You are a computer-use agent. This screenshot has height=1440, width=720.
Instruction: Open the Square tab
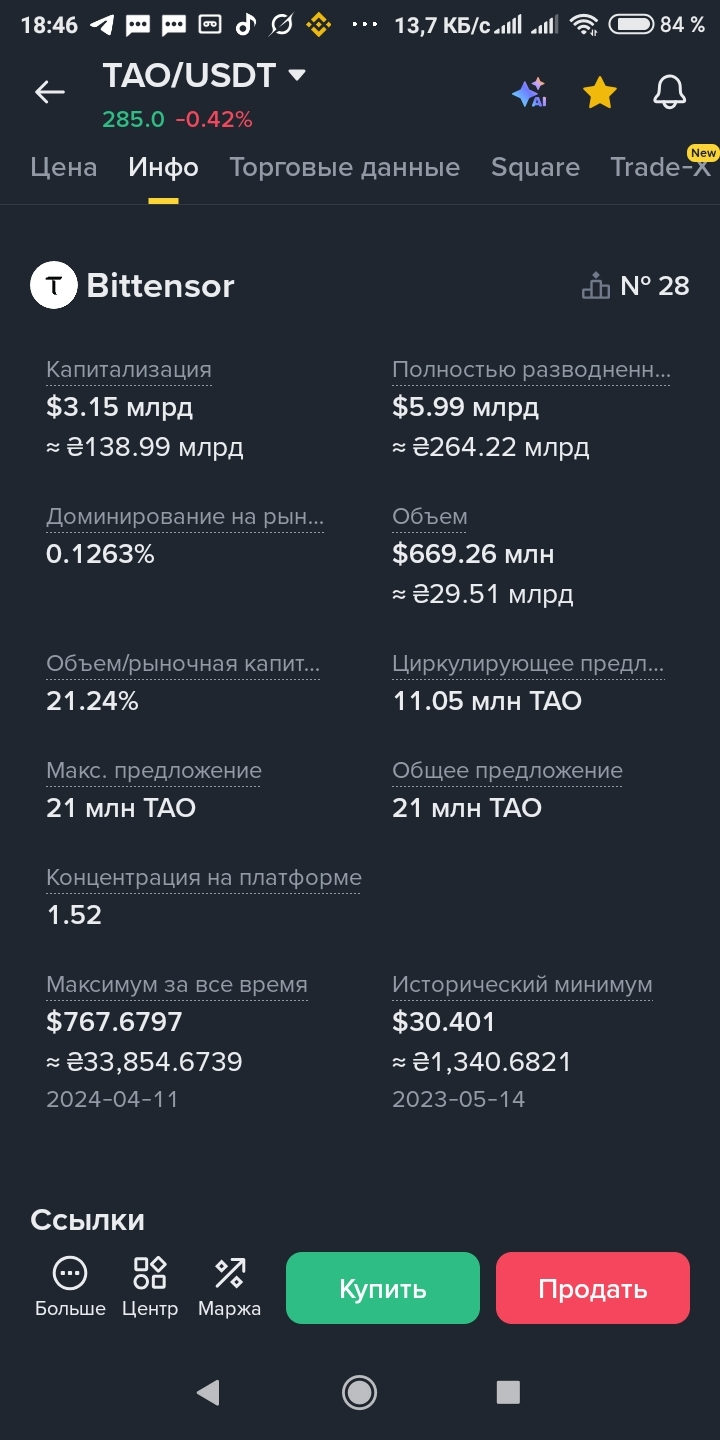click(x=535, y=167)
